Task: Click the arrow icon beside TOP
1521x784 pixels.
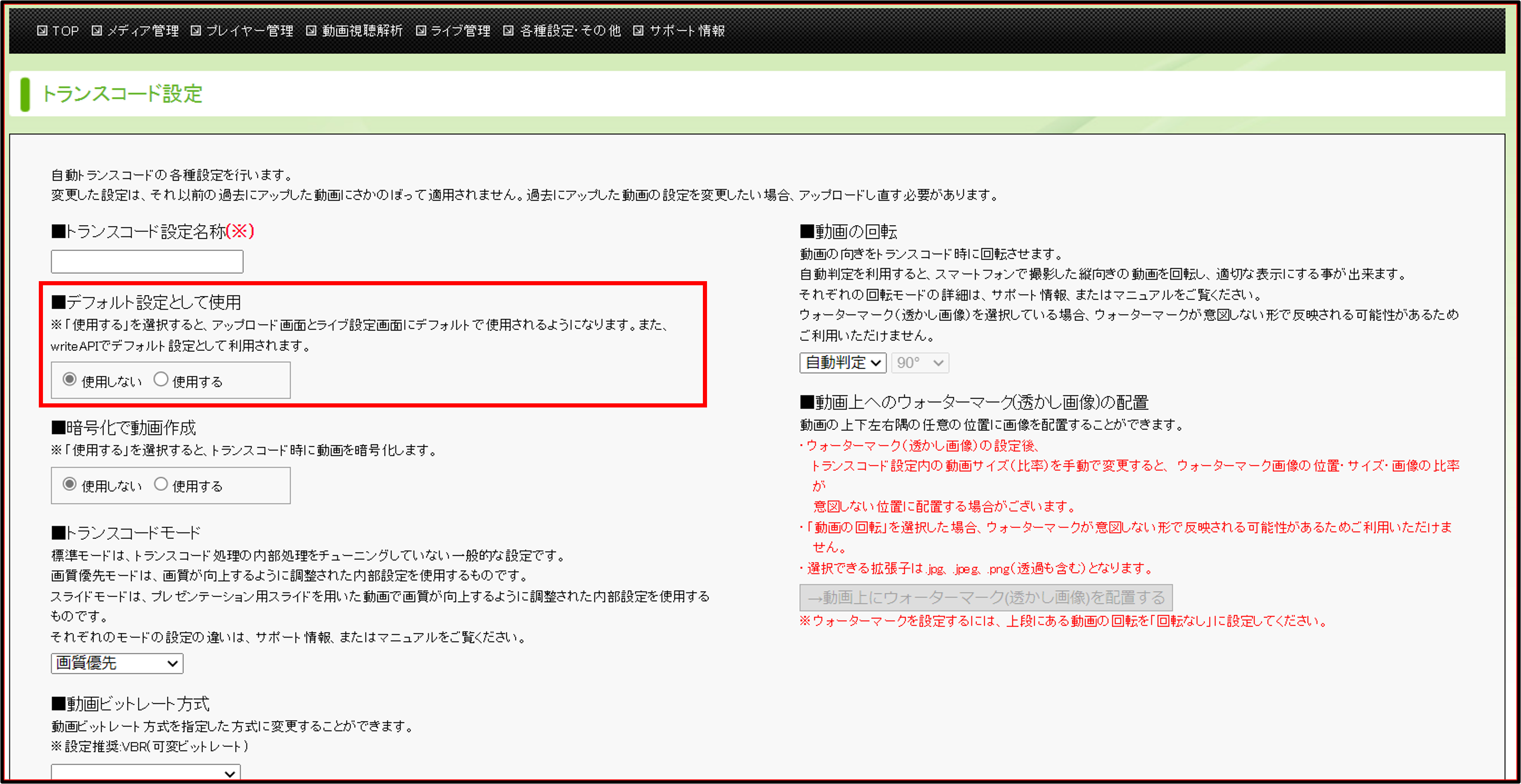Action: coord(42,31)
